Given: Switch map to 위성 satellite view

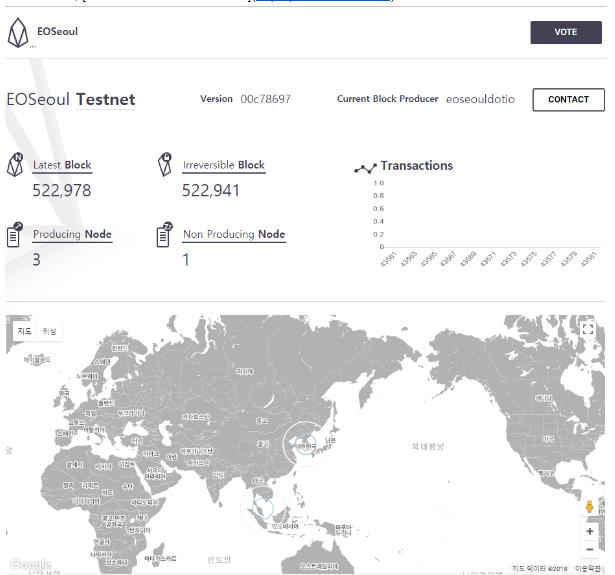Looking at the screenshot, I should point(49,331).
